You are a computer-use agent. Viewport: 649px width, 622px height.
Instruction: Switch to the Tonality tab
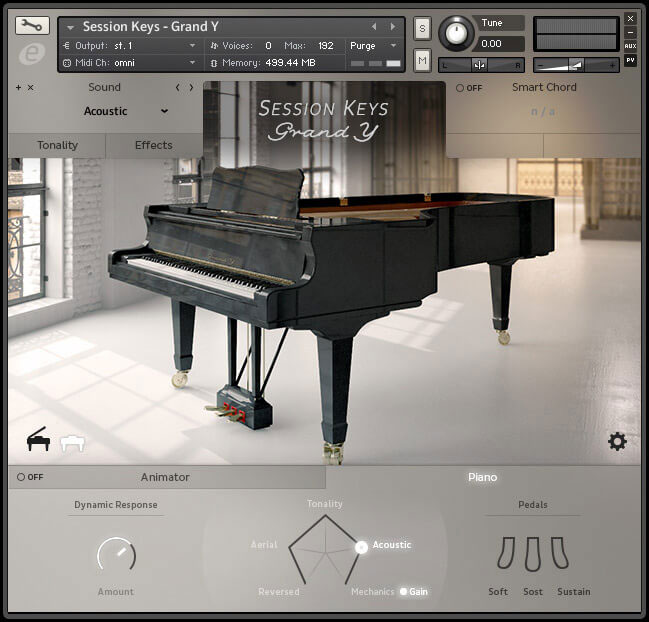pyautogui.click(x=58, y=145)
